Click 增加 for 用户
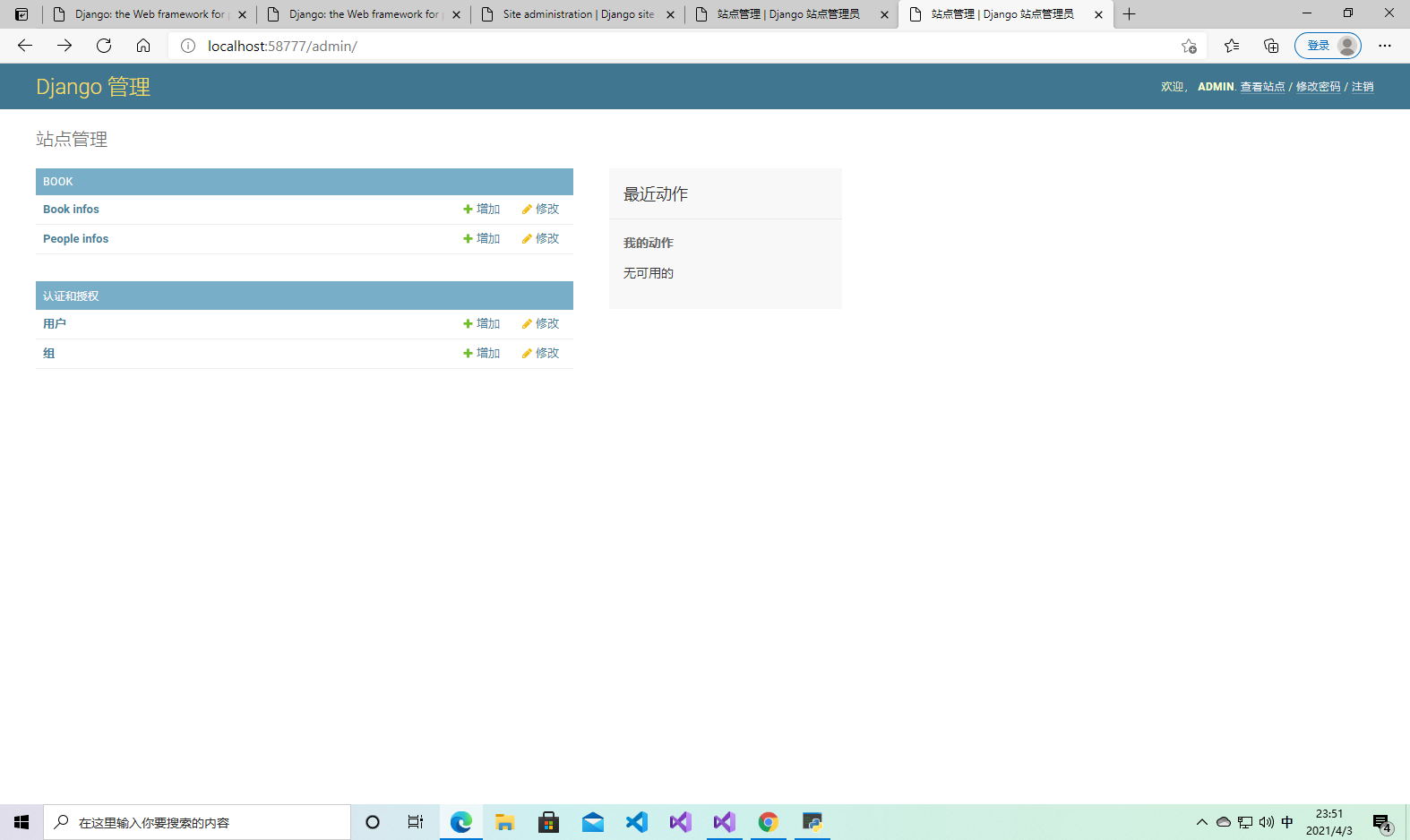1410x840 pixels. point(482,324)
